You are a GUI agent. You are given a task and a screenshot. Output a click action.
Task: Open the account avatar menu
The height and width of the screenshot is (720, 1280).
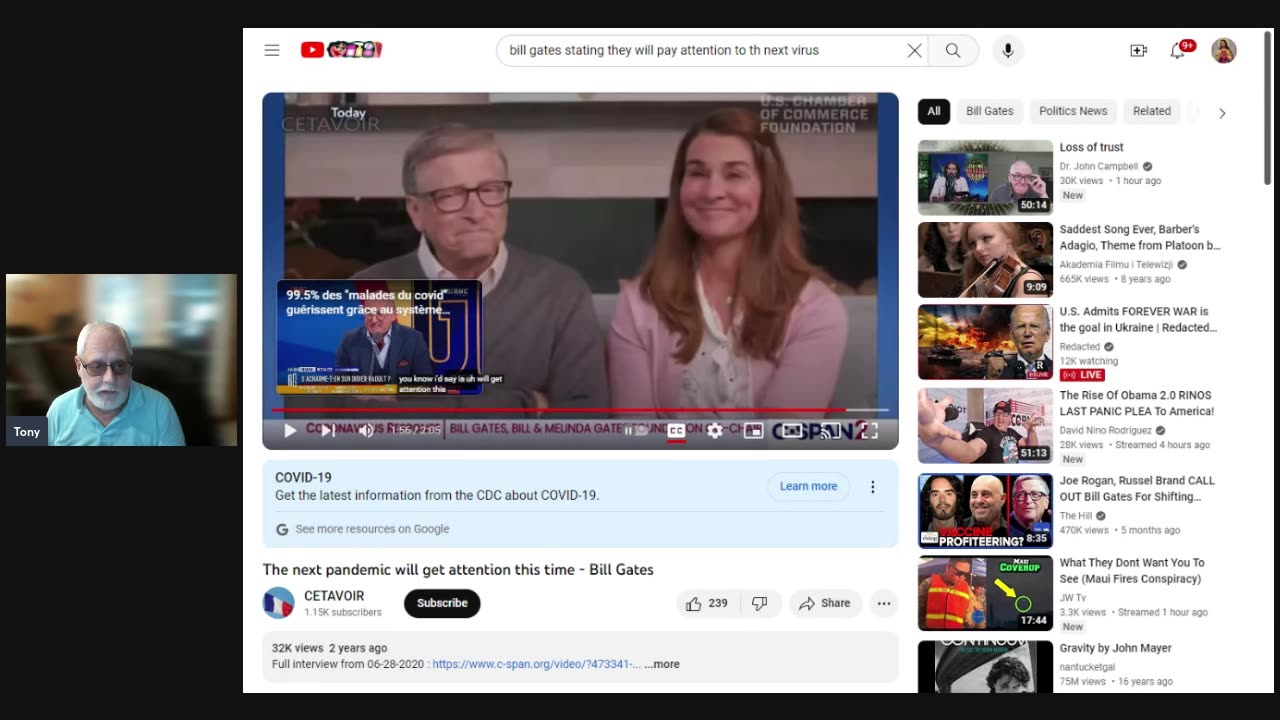[1224, 50]
